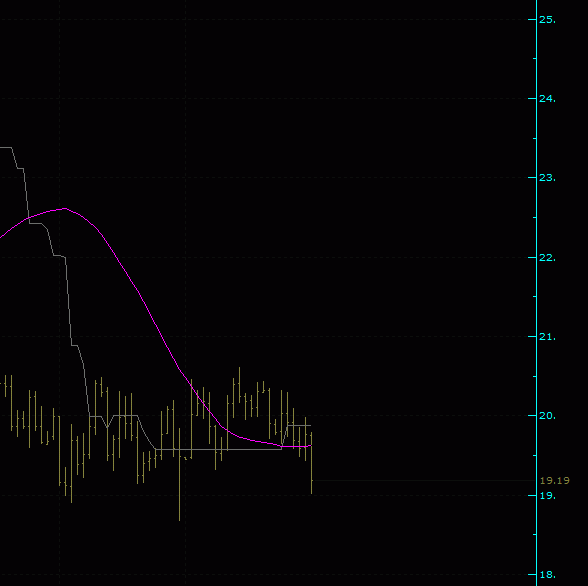Viewport: 588px width, 586px height.
Task: Click the 23 price axis label
Action: click(547, 178)
